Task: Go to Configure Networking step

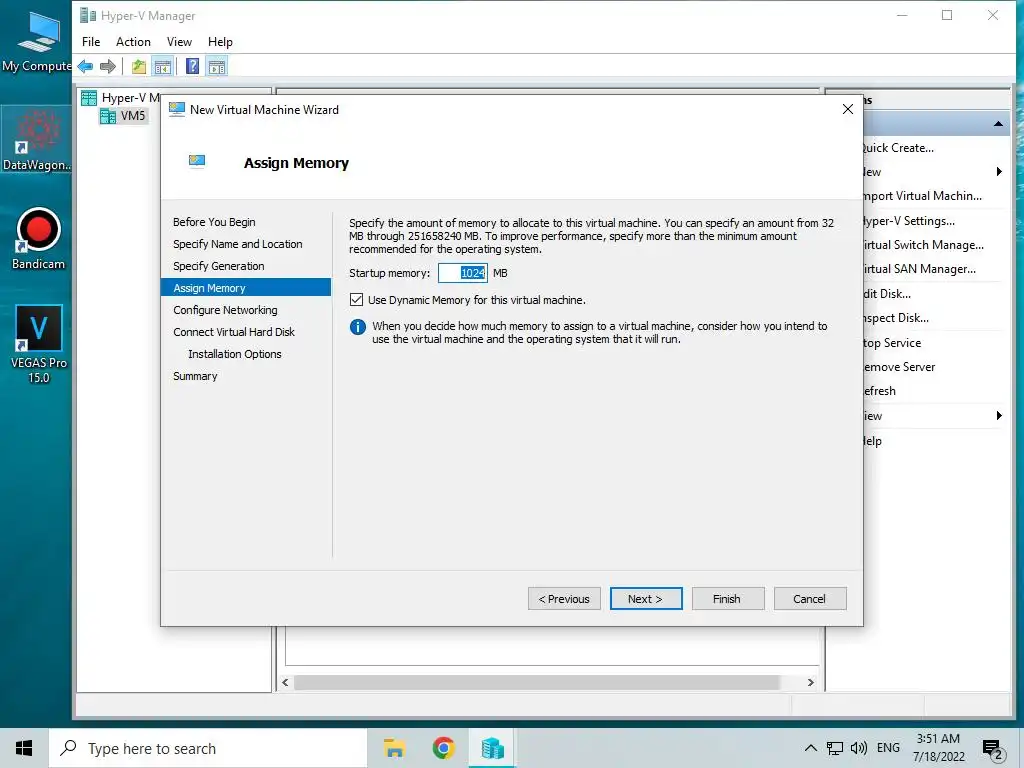Action: 225,310
